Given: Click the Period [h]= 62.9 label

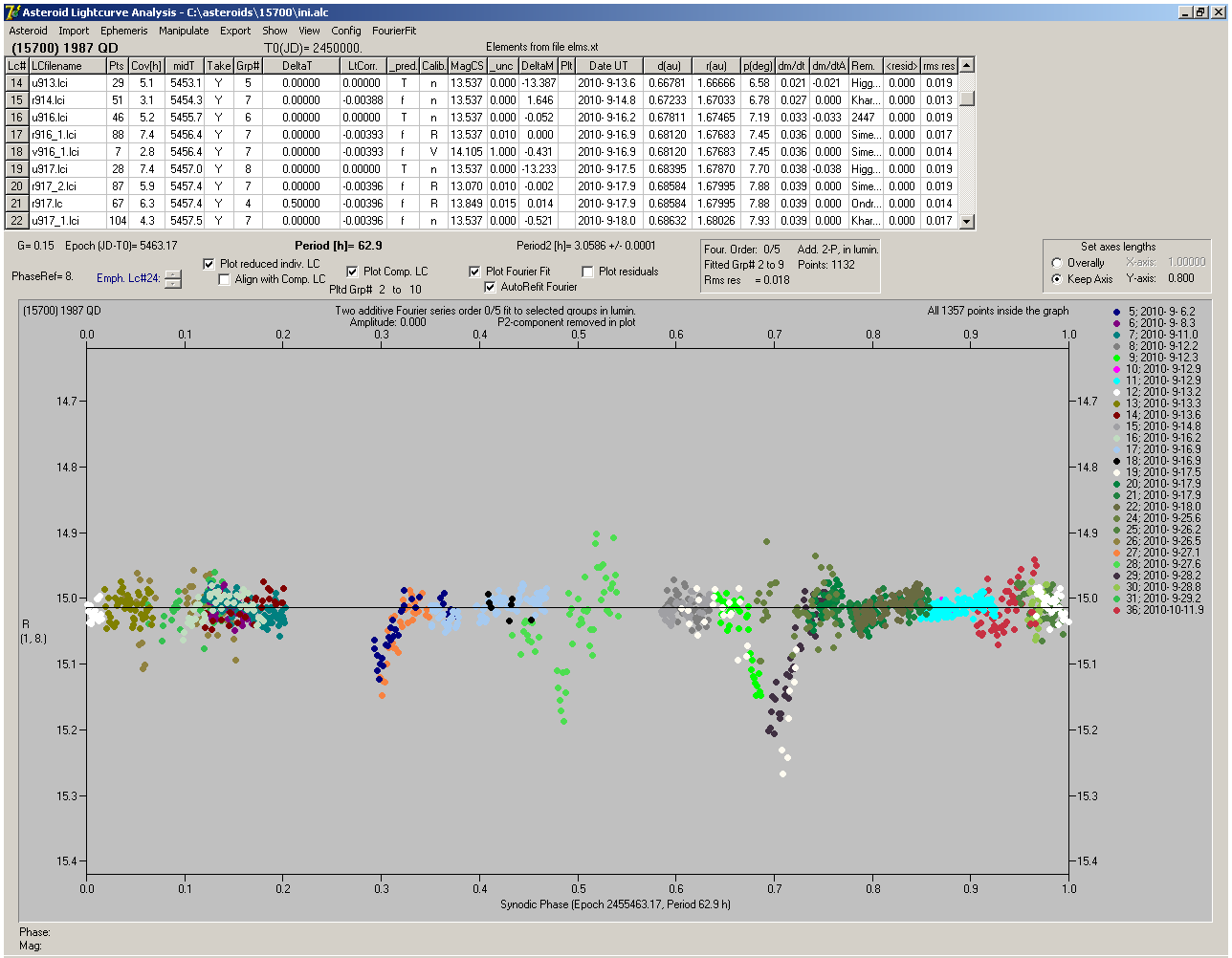Looking at the screenshot, I should coord(338,246).
